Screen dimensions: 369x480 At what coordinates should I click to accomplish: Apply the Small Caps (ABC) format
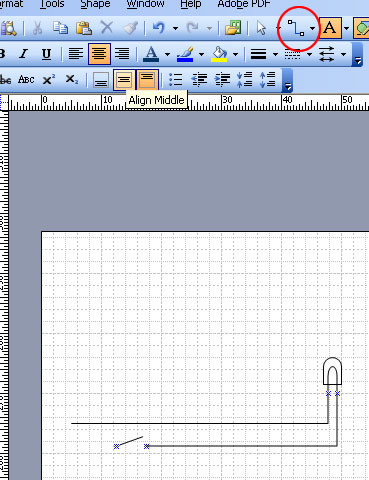point(26,80)
